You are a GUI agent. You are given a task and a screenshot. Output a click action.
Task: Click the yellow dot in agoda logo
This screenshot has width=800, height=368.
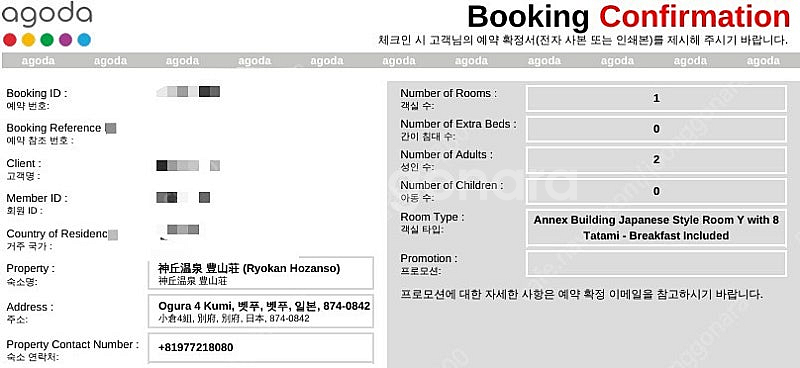pos(29,40)
